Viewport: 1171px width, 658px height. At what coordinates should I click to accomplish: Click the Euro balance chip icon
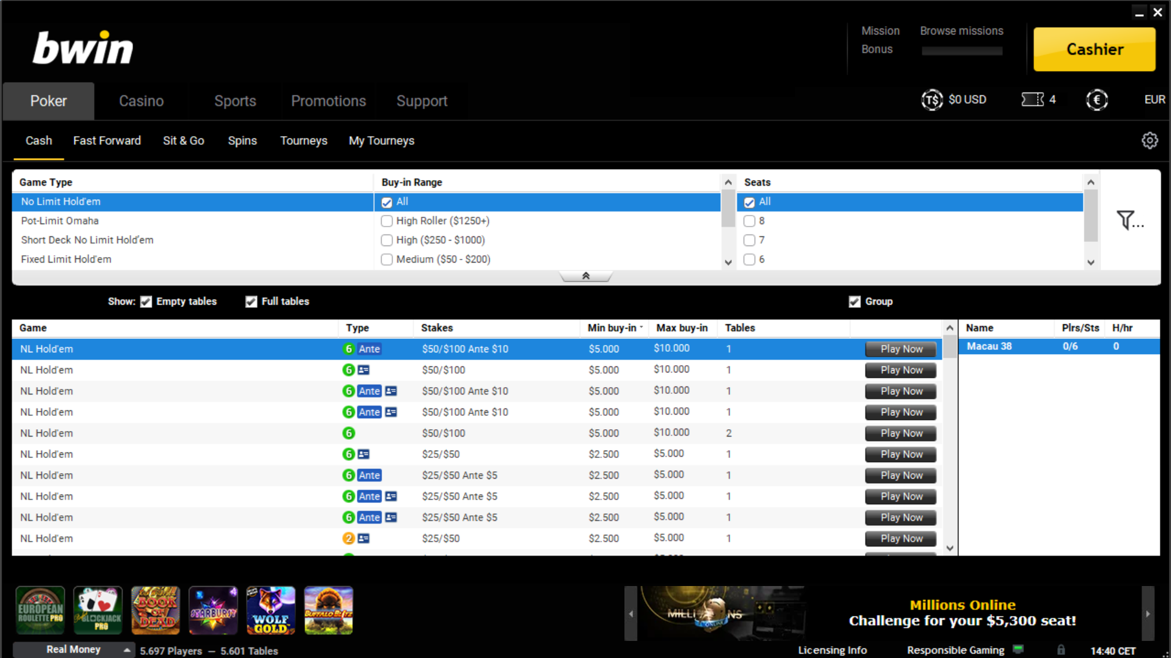tap(1097, 100)
